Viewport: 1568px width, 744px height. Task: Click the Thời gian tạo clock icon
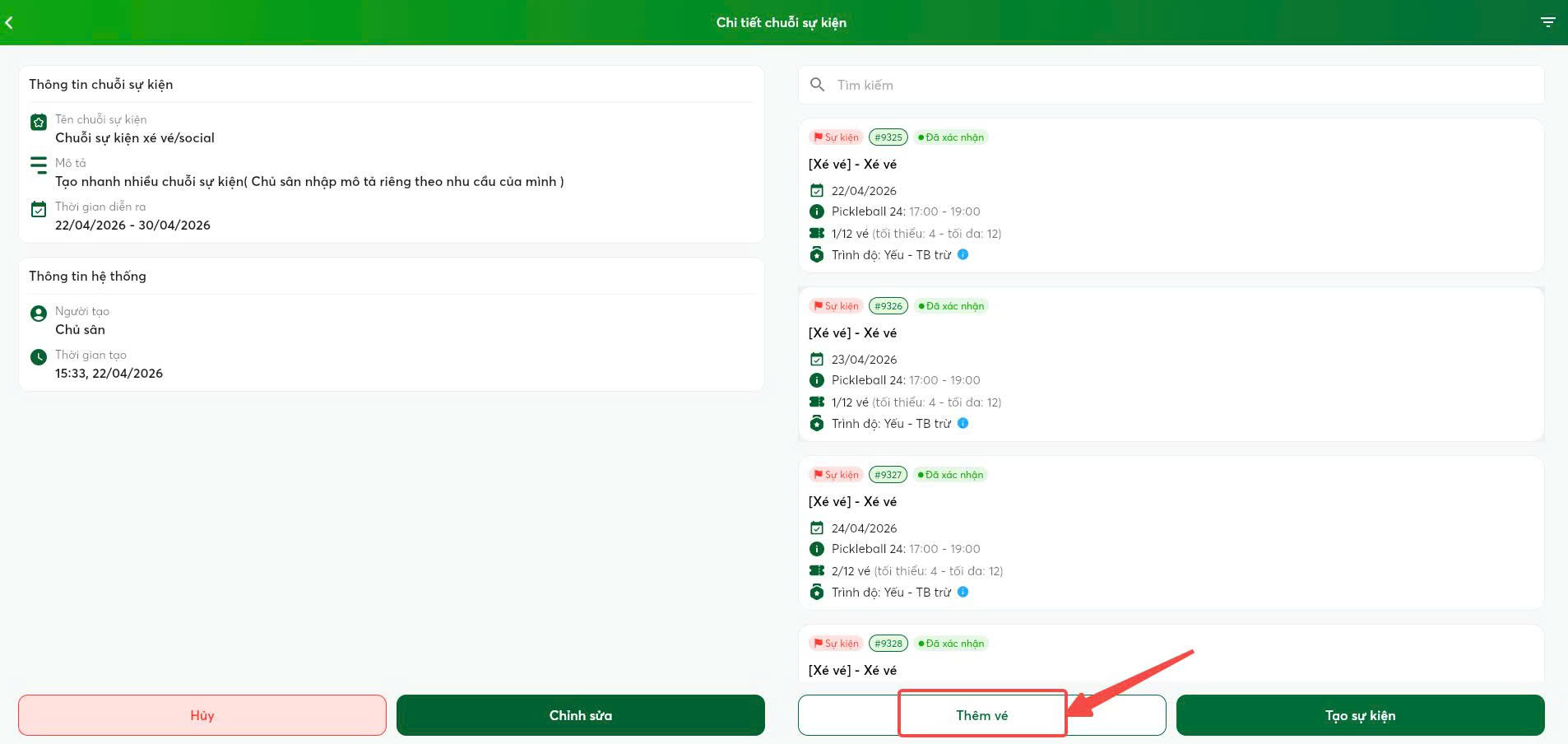[39, 357]
